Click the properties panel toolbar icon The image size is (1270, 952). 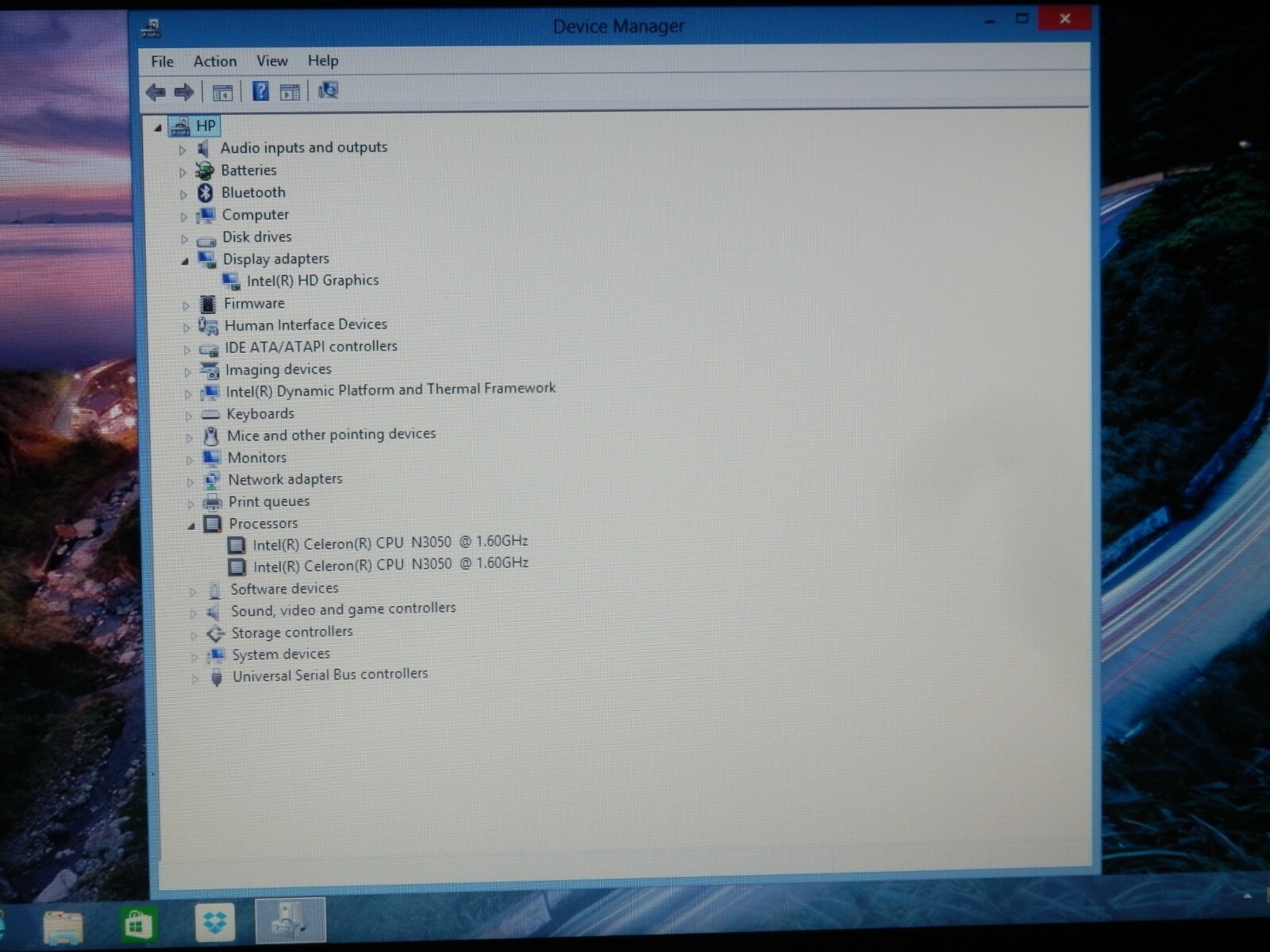click(290, 92)
